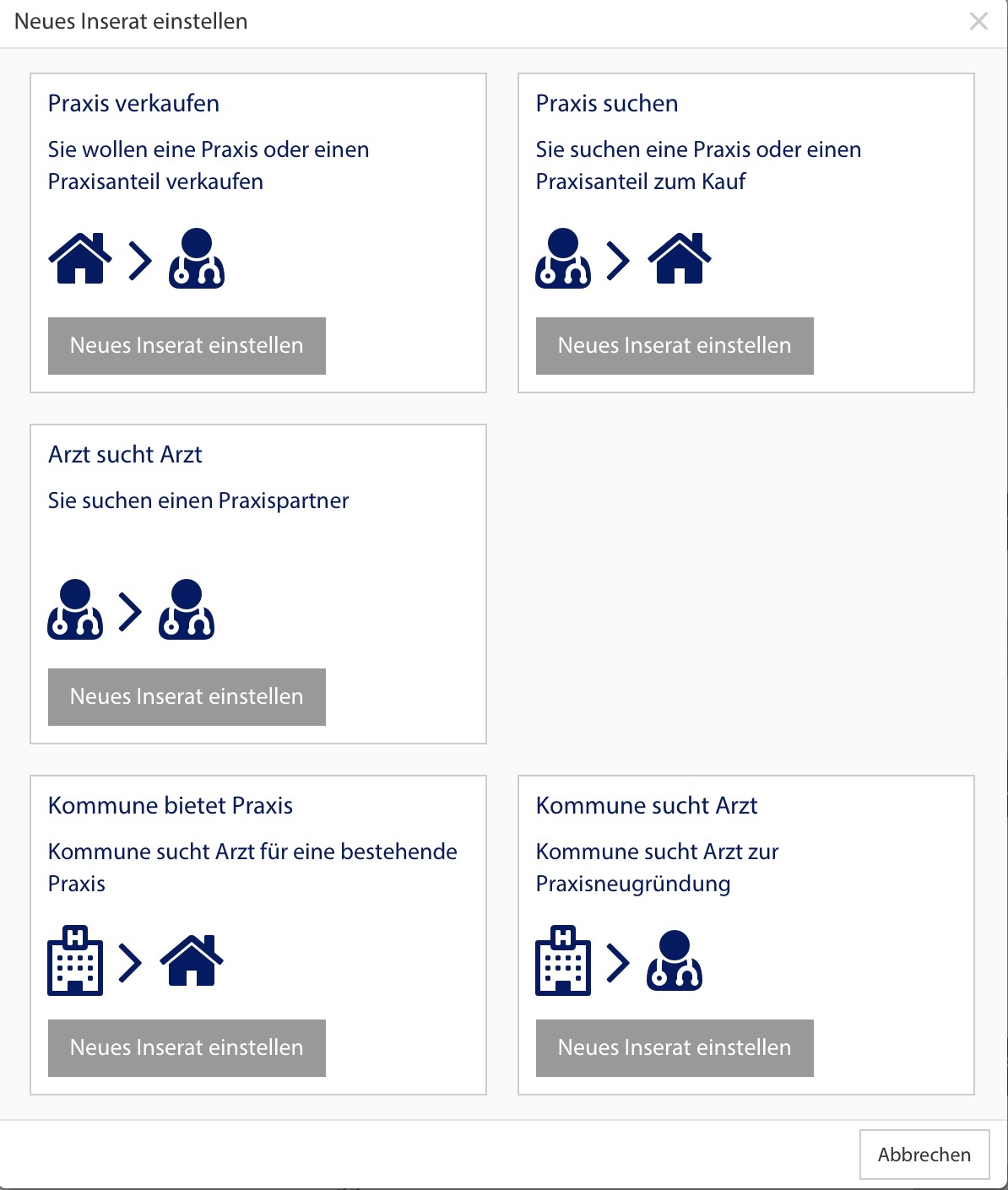Create new listing under Kommune bietet Praxis

(x=187, y=1048)
